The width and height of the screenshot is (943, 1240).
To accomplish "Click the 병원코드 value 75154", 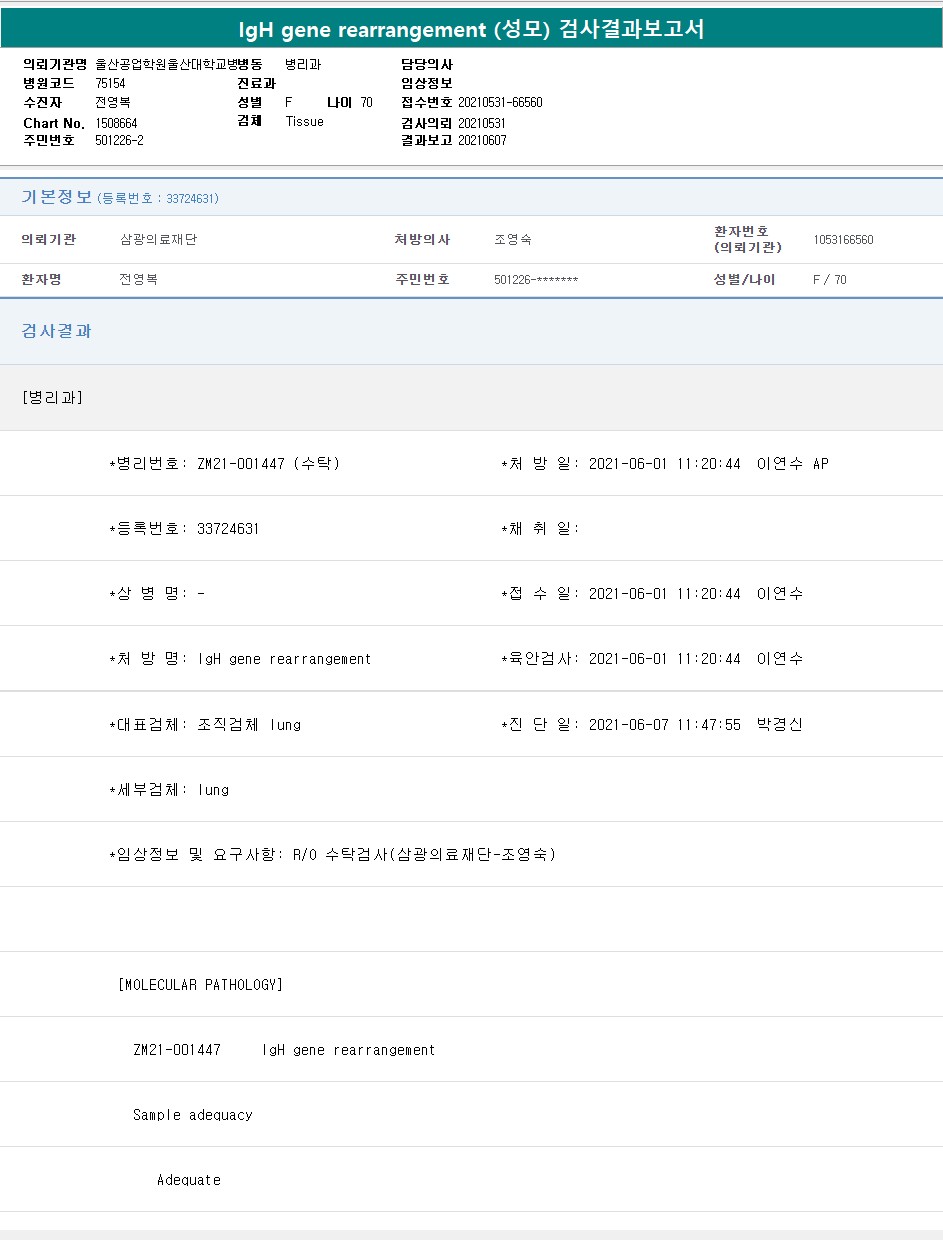I will [x=111, y=84].
